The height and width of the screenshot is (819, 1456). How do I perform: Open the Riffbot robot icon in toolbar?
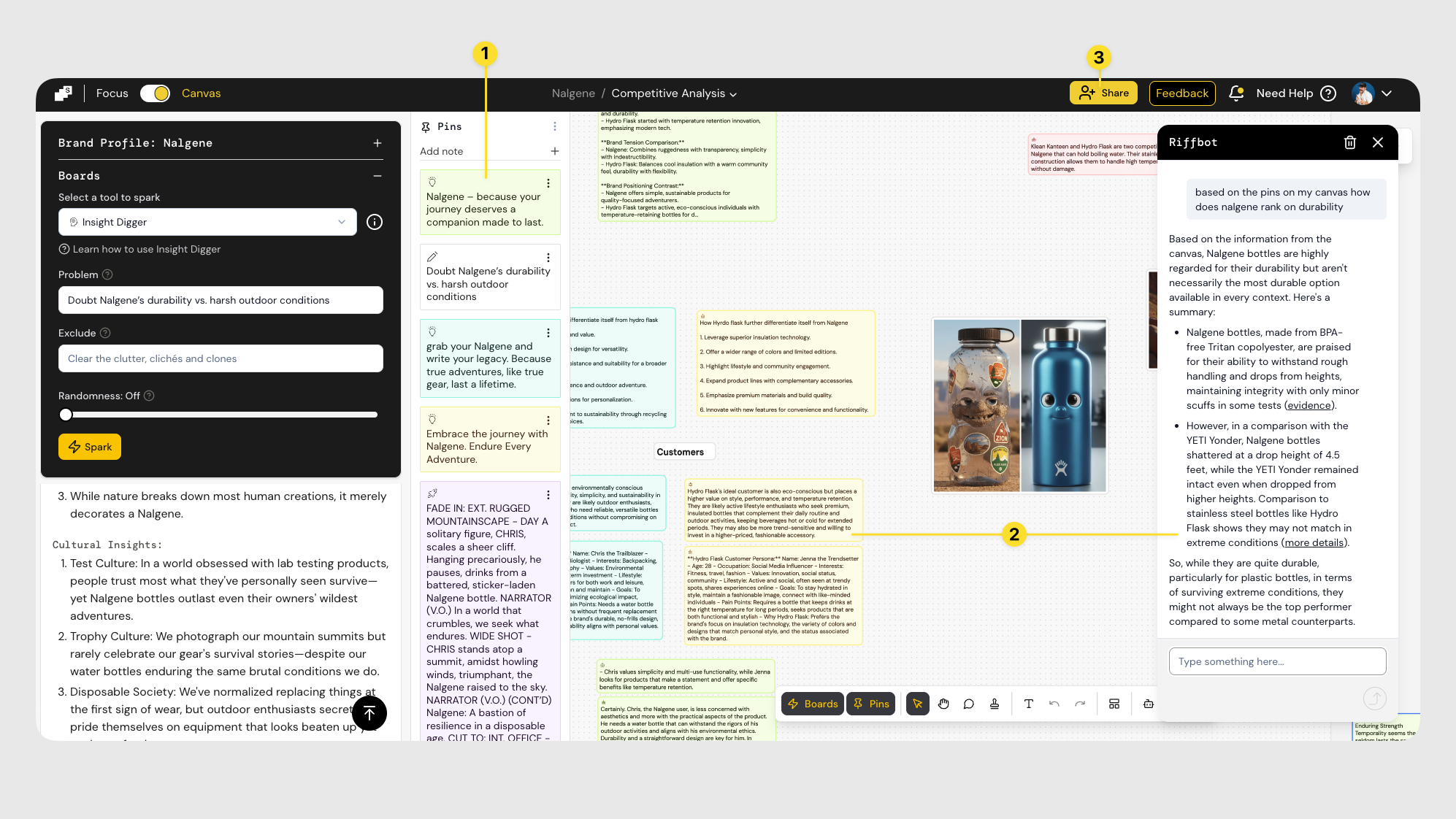coord(1148,704)
